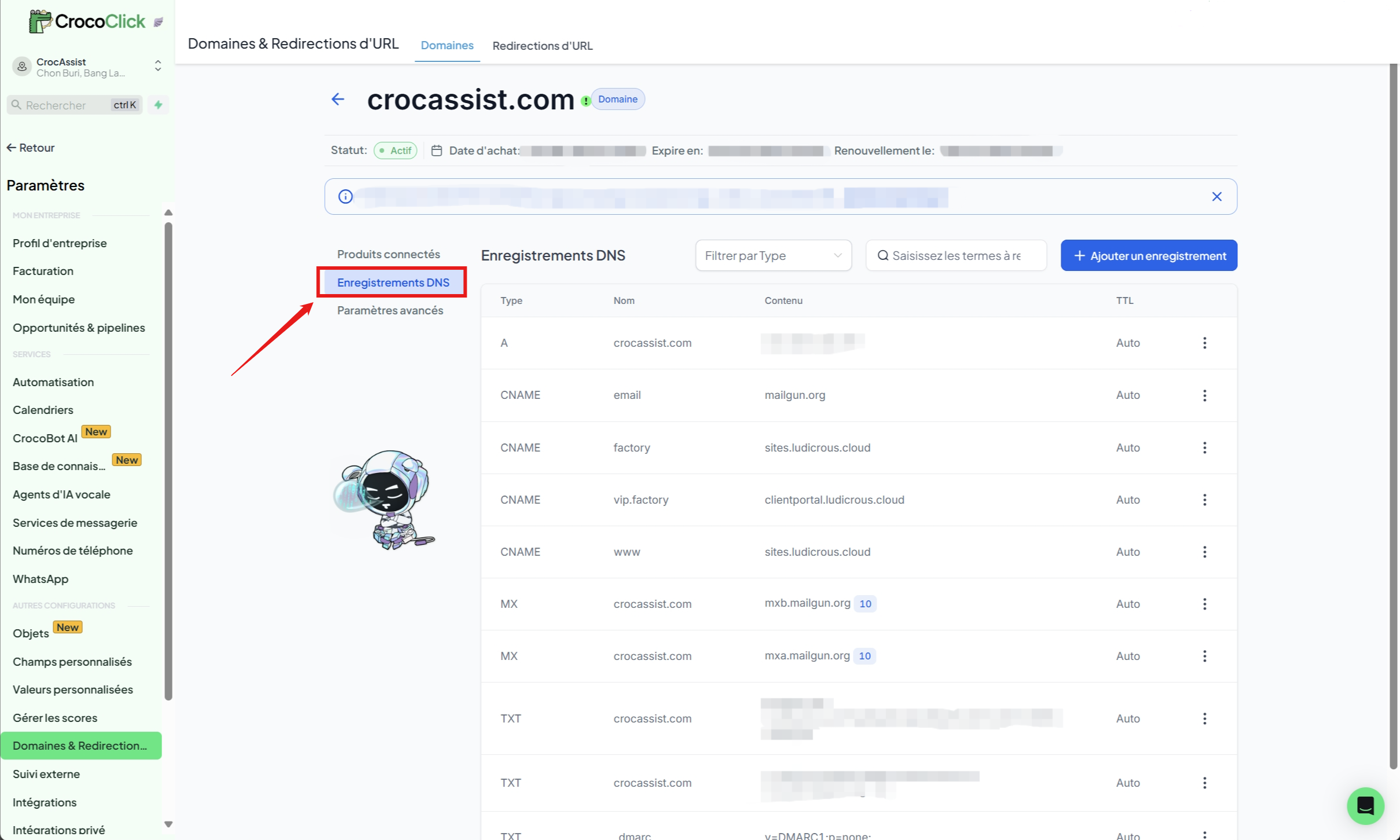Image resolution: width=1400 pixels, height=840 pixels.
Task: Open options menu for CNAME vip.factory record
Action: [x=1204, y=500]
